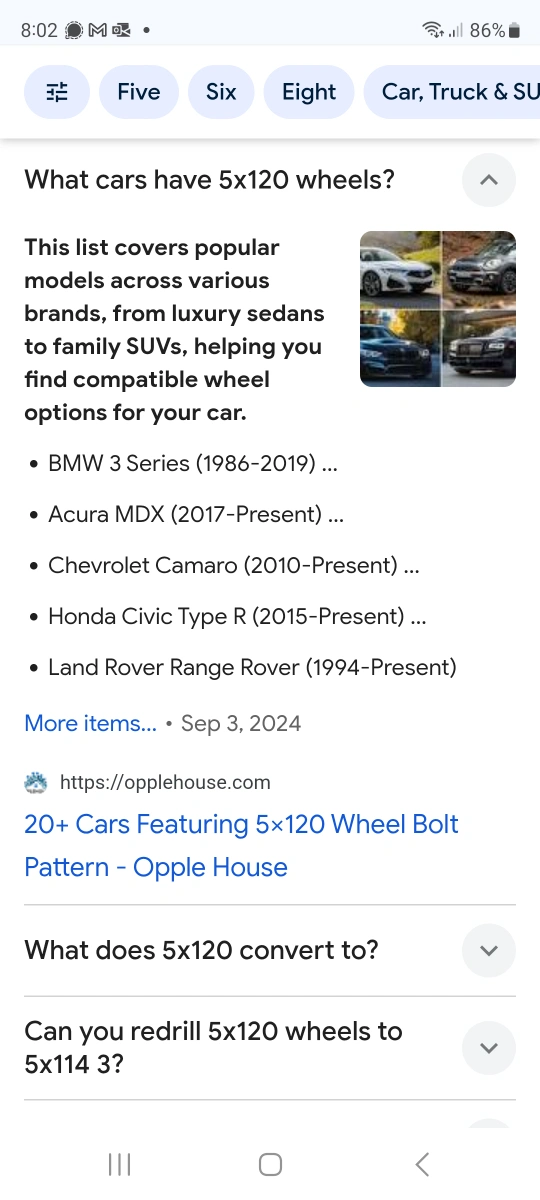Select the 'Five' filter chip
This screenshot has width=540, height=1200.
click(x=139, y=93)
